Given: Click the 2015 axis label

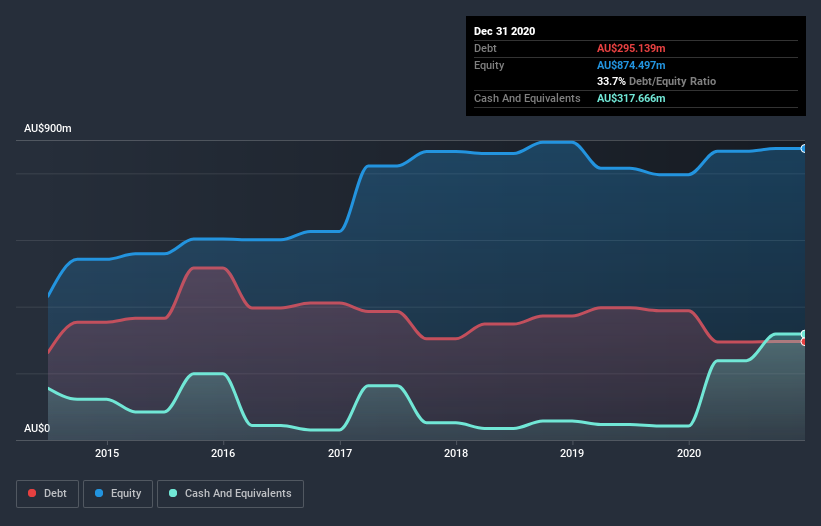Looking at the screenshot, I should [107, 453].
